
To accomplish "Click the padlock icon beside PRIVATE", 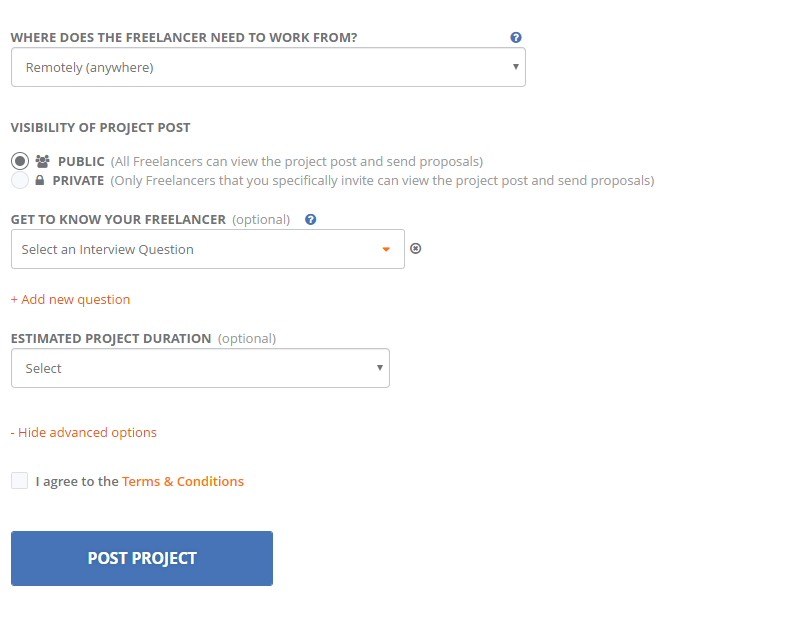I will [x=40, y=180].
